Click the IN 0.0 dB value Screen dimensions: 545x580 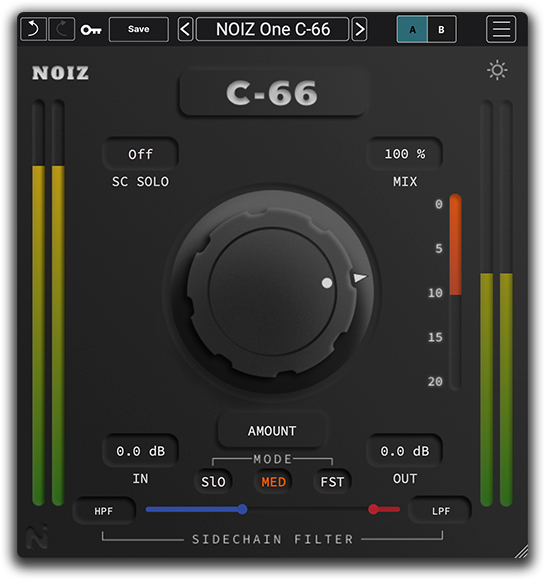(x=141, y=451)
